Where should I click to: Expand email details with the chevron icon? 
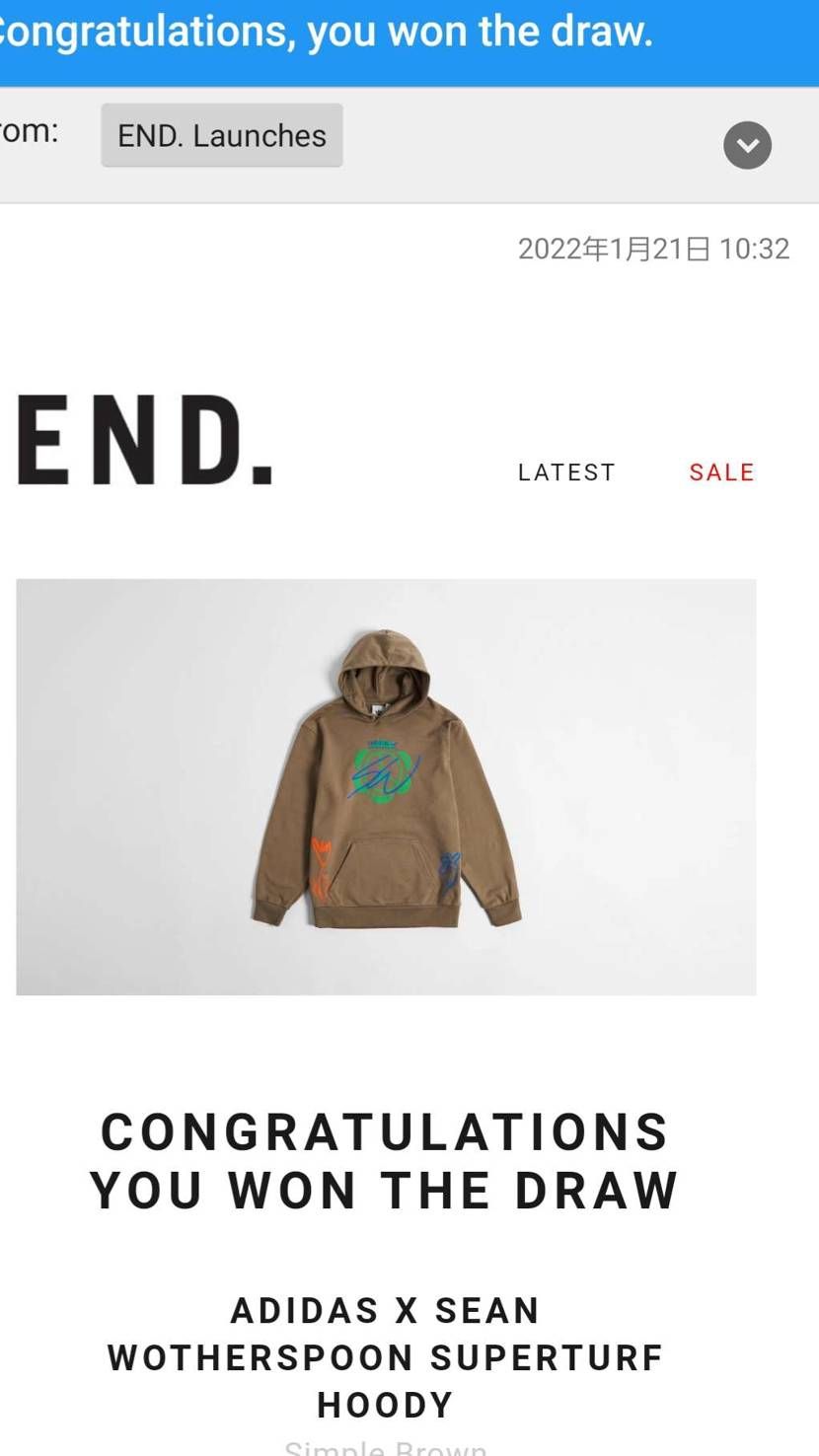click(747, 145)
